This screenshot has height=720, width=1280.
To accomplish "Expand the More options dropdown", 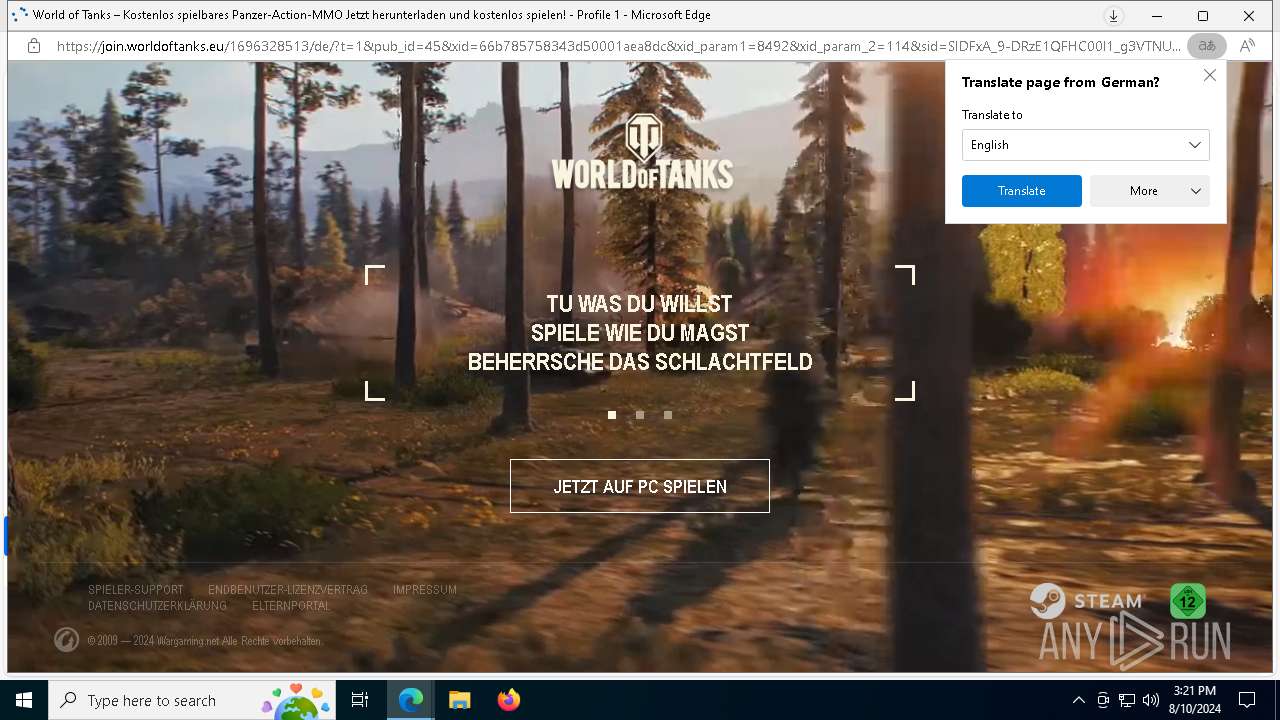I will pos(1150,191).
